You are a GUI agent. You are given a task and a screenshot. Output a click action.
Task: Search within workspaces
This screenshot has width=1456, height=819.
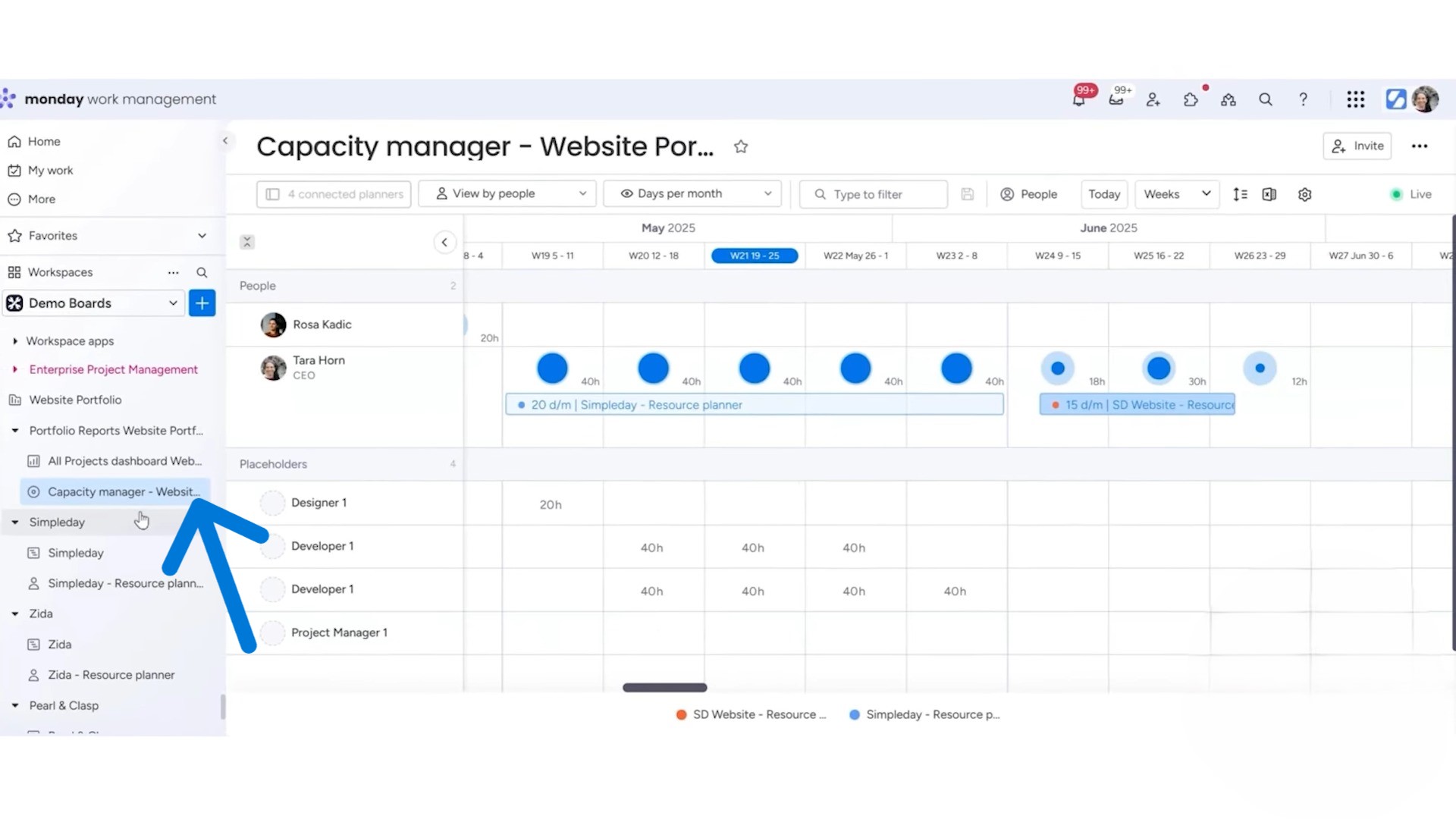click(202, 272)
